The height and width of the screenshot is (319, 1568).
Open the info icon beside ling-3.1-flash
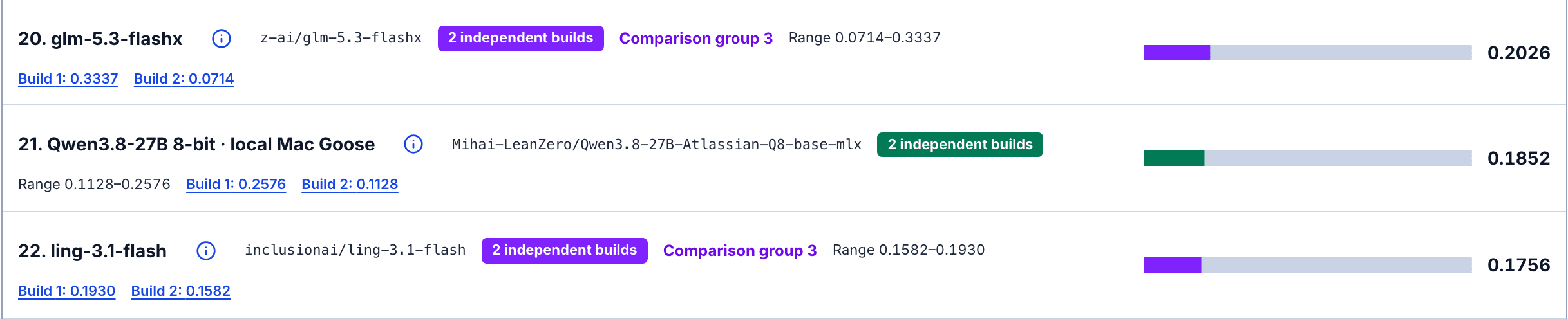pyautogui.click(x=206, y=251)
